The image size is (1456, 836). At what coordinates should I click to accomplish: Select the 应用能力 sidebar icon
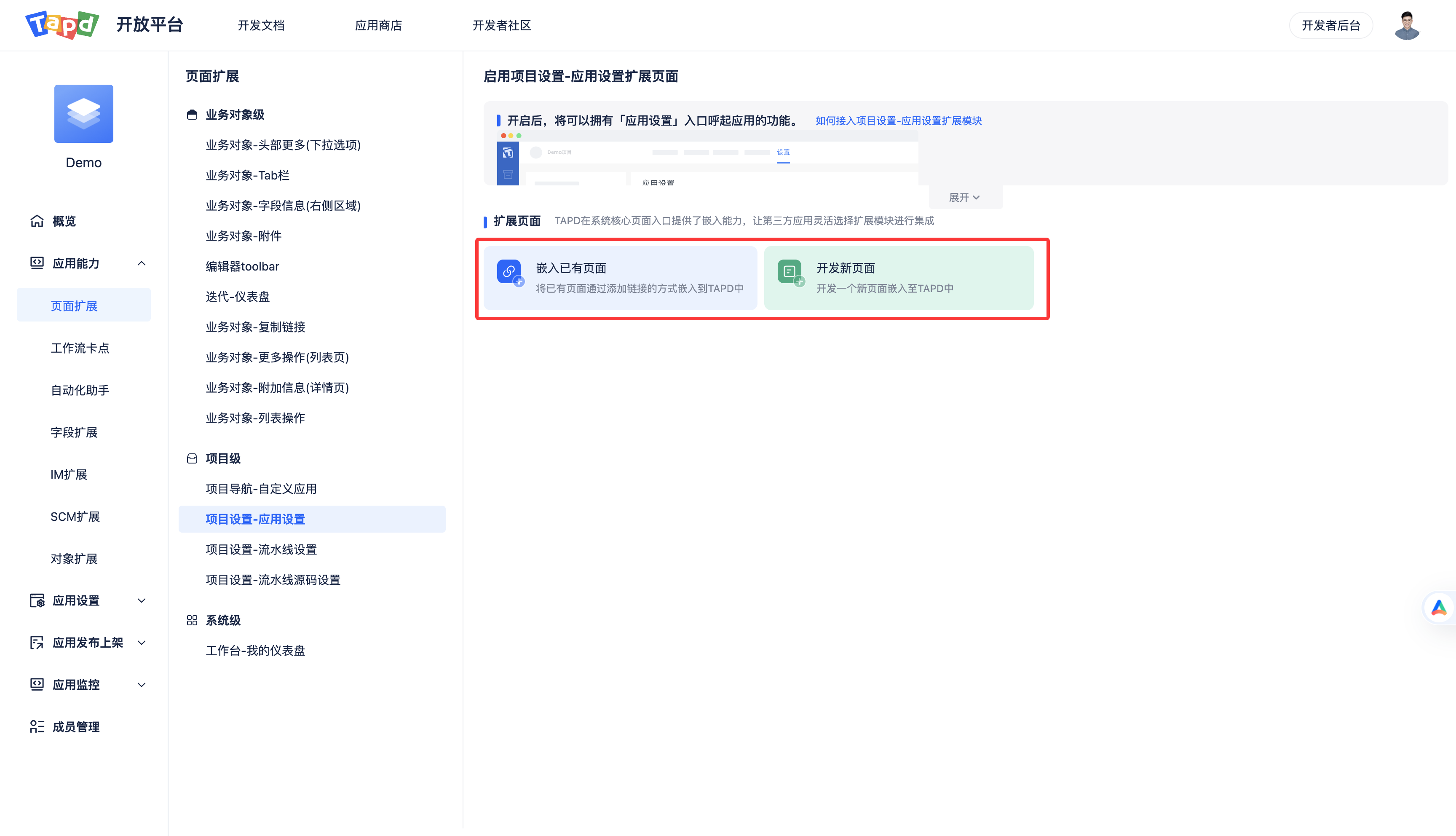coord(36,263)
